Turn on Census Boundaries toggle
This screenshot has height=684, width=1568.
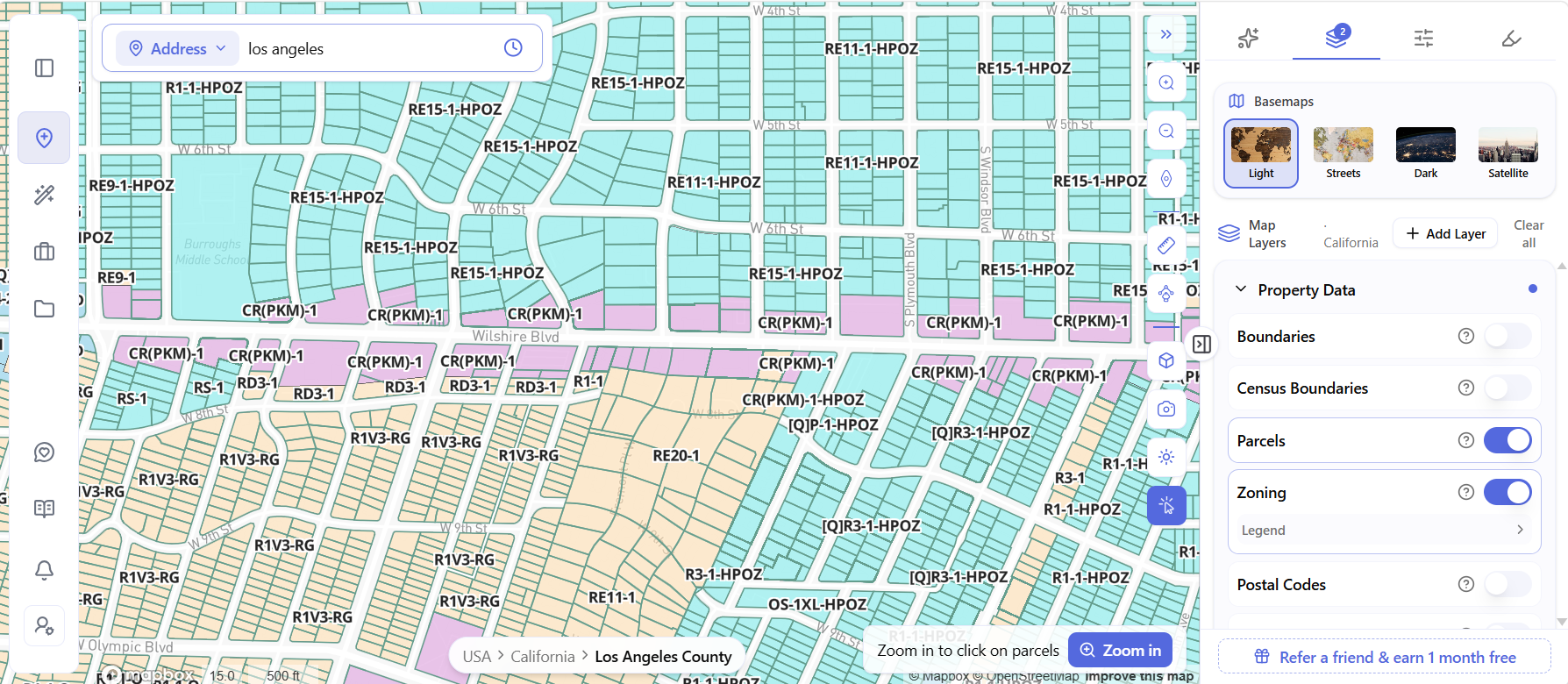(x=1507, y=388)
